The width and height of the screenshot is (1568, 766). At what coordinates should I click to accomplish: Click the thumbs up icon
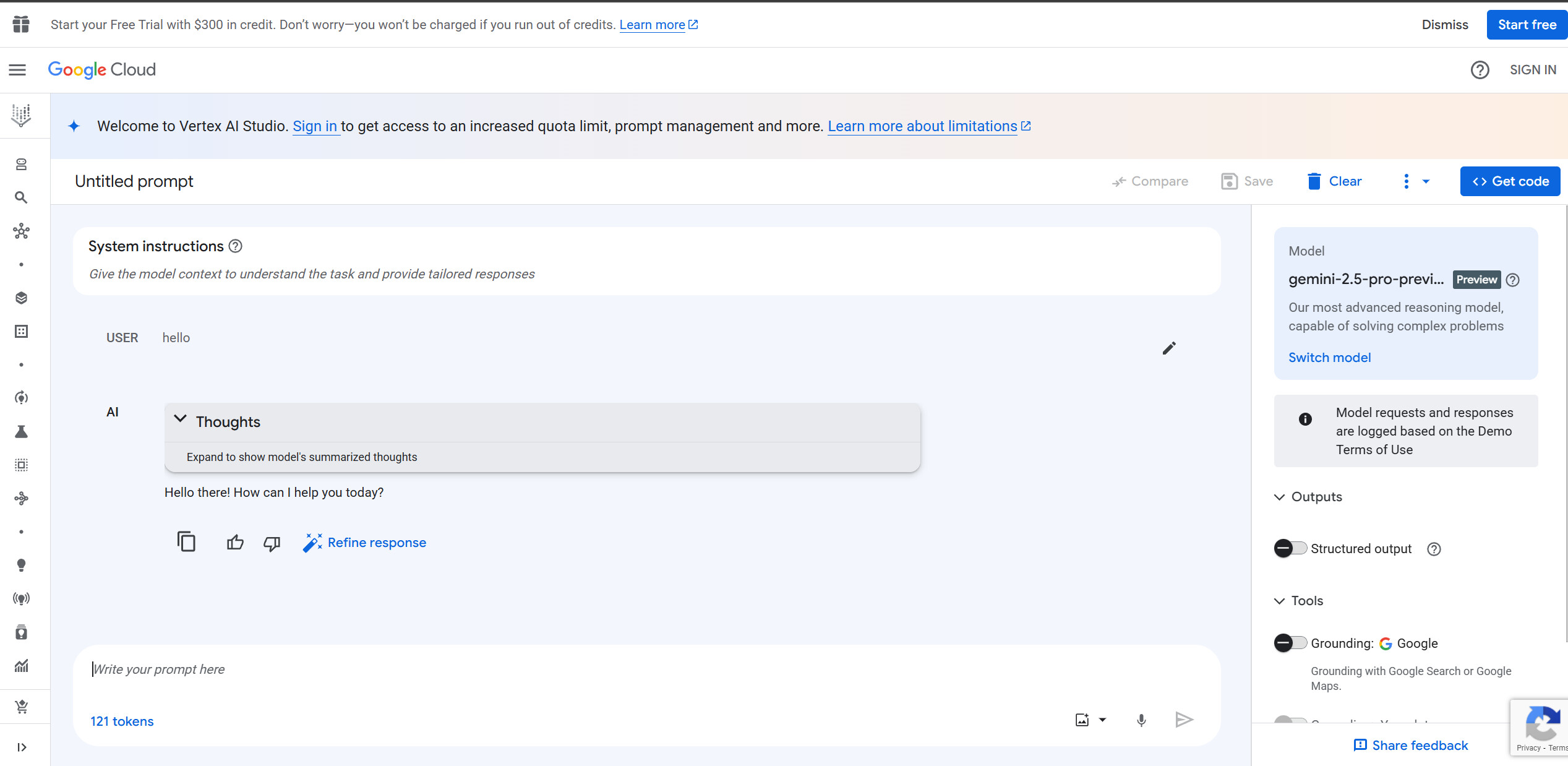[235, 543]
